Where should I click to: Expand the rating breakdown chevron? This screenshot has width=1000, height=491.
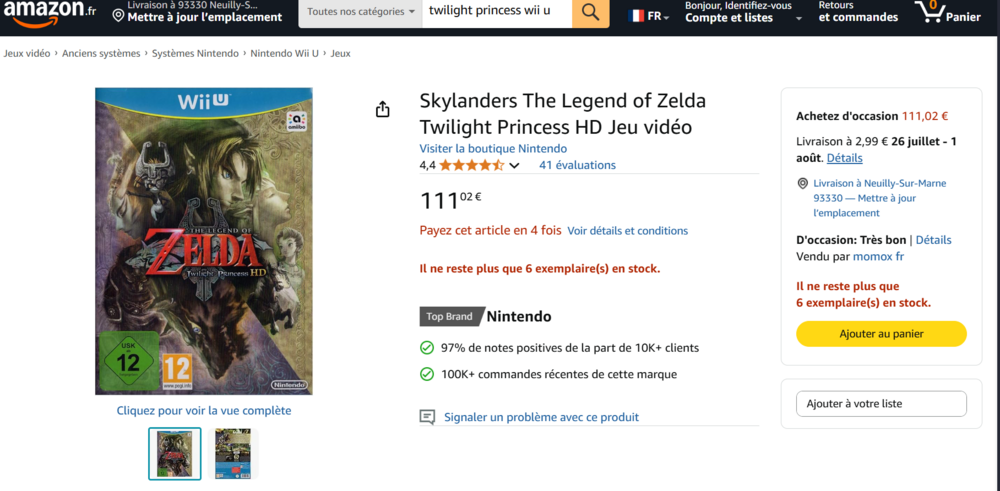click(x=515, y=166)
